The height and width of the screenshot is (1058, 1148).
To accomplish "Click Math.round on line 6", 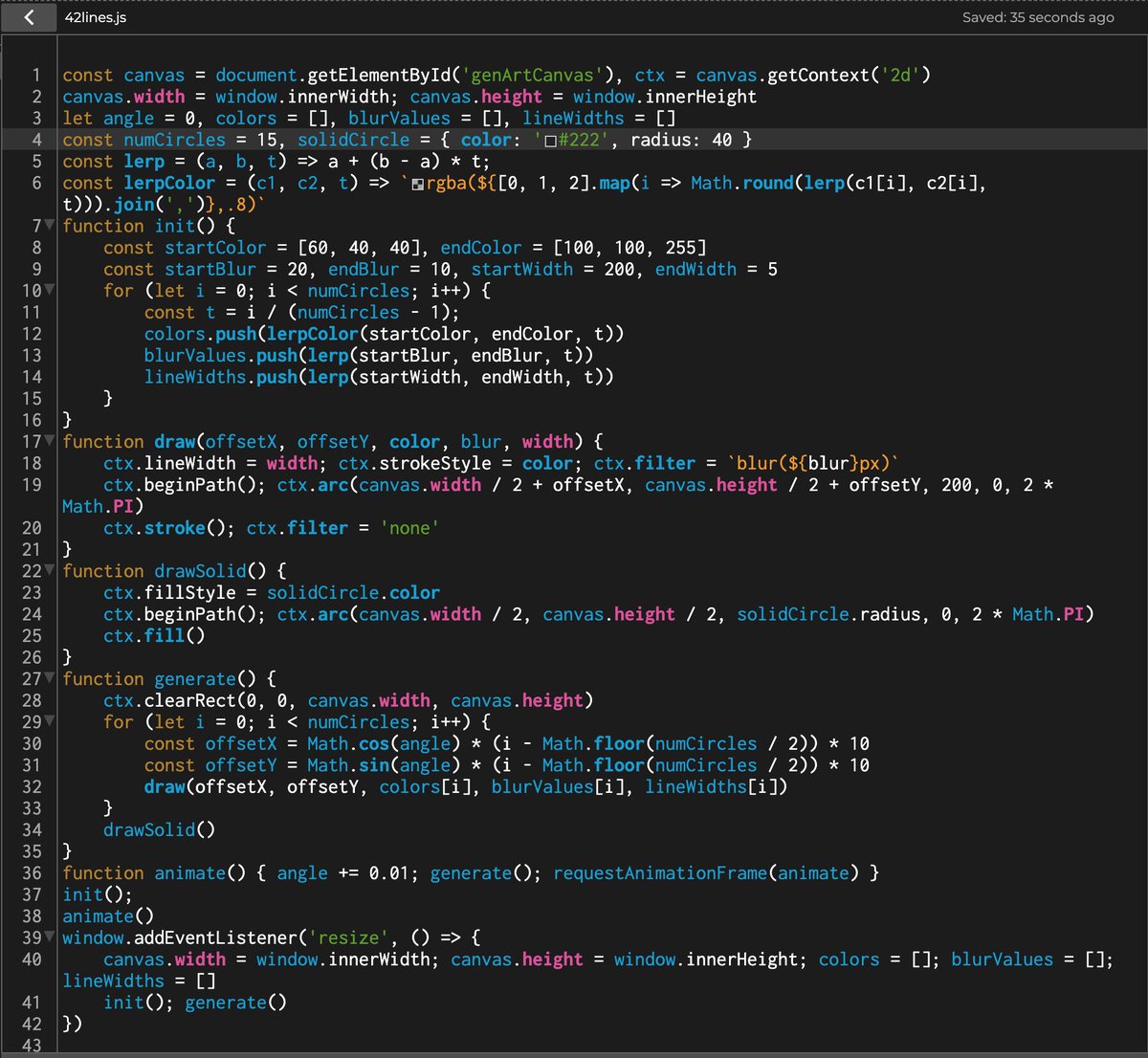I will tap(742, 183).
